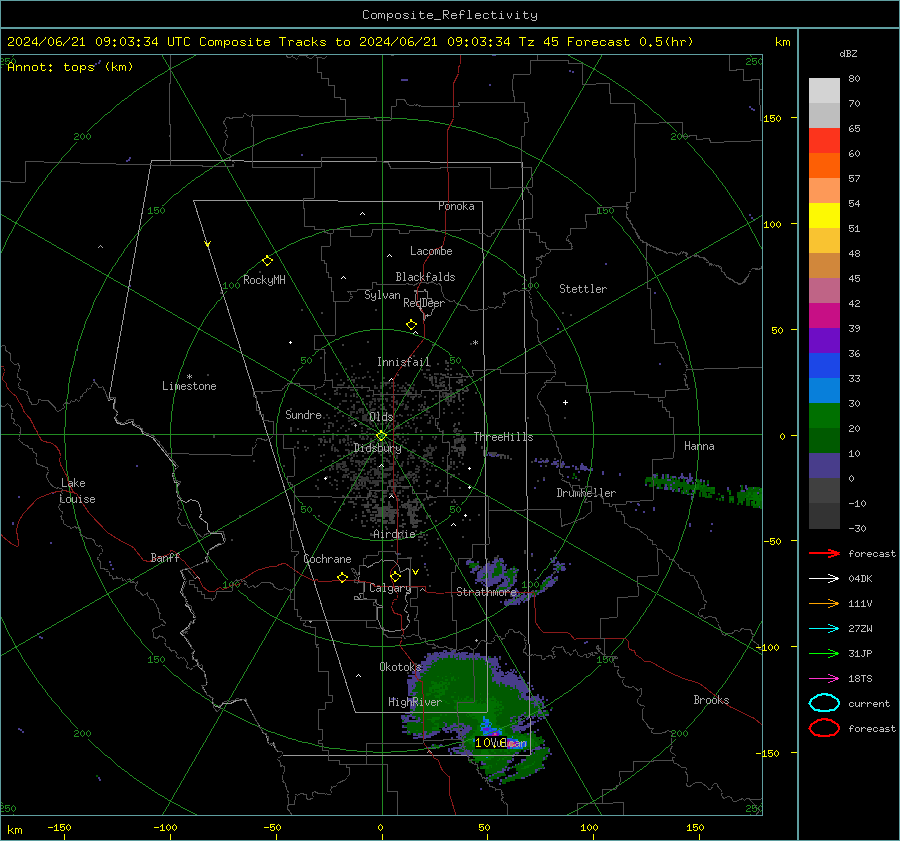Click the 'current' legend label
The height and width of the screenshot is (841, 900).
click(x=869, y=703)
